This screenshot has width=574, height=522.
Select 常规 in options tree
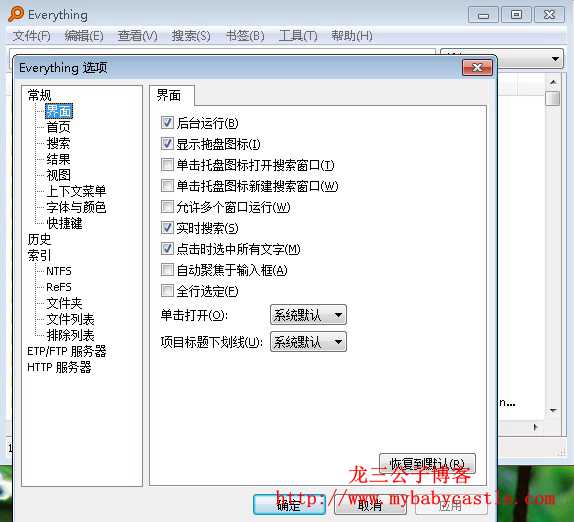point(40,95)
